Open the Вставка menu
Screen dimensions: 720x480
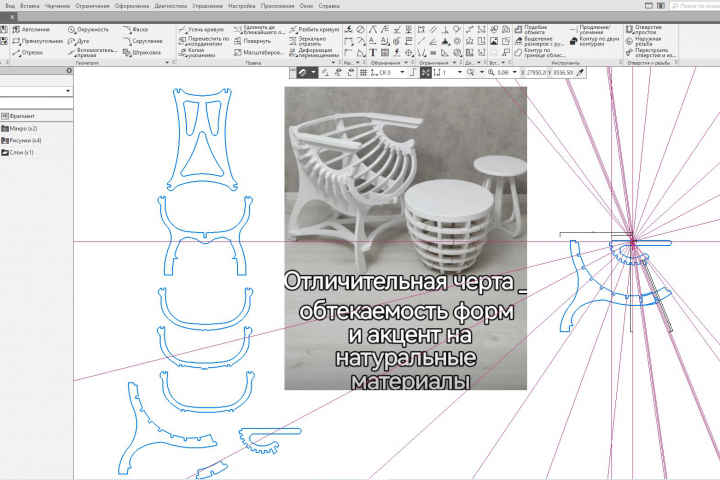click(30, 6)
